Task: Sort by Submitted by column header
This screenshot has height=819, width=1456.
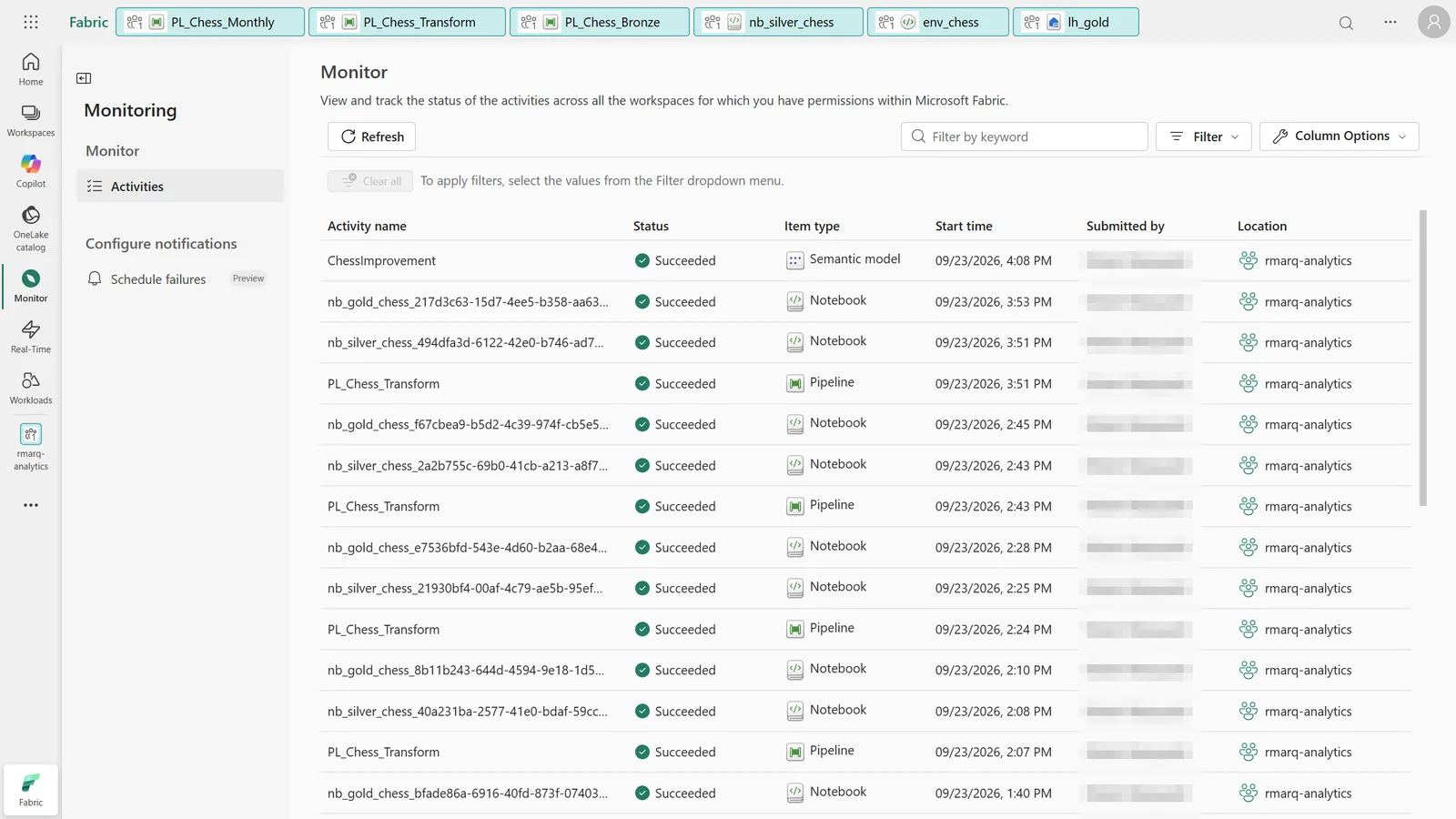Action: pyautogui.click(x=1125, y=226)
